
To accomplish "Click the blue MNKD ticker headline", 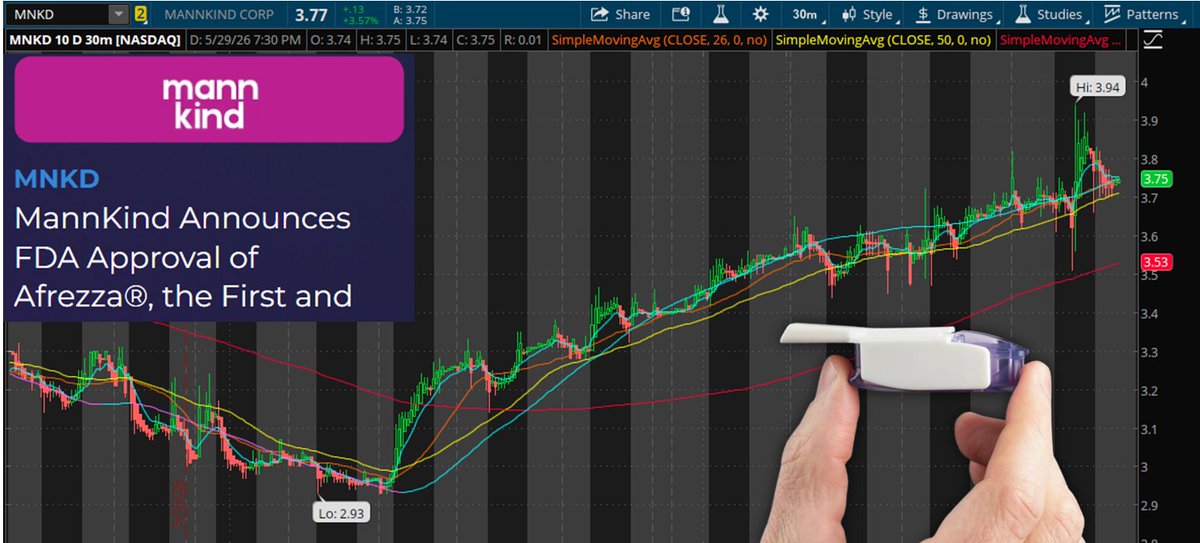I will [57, 179].
